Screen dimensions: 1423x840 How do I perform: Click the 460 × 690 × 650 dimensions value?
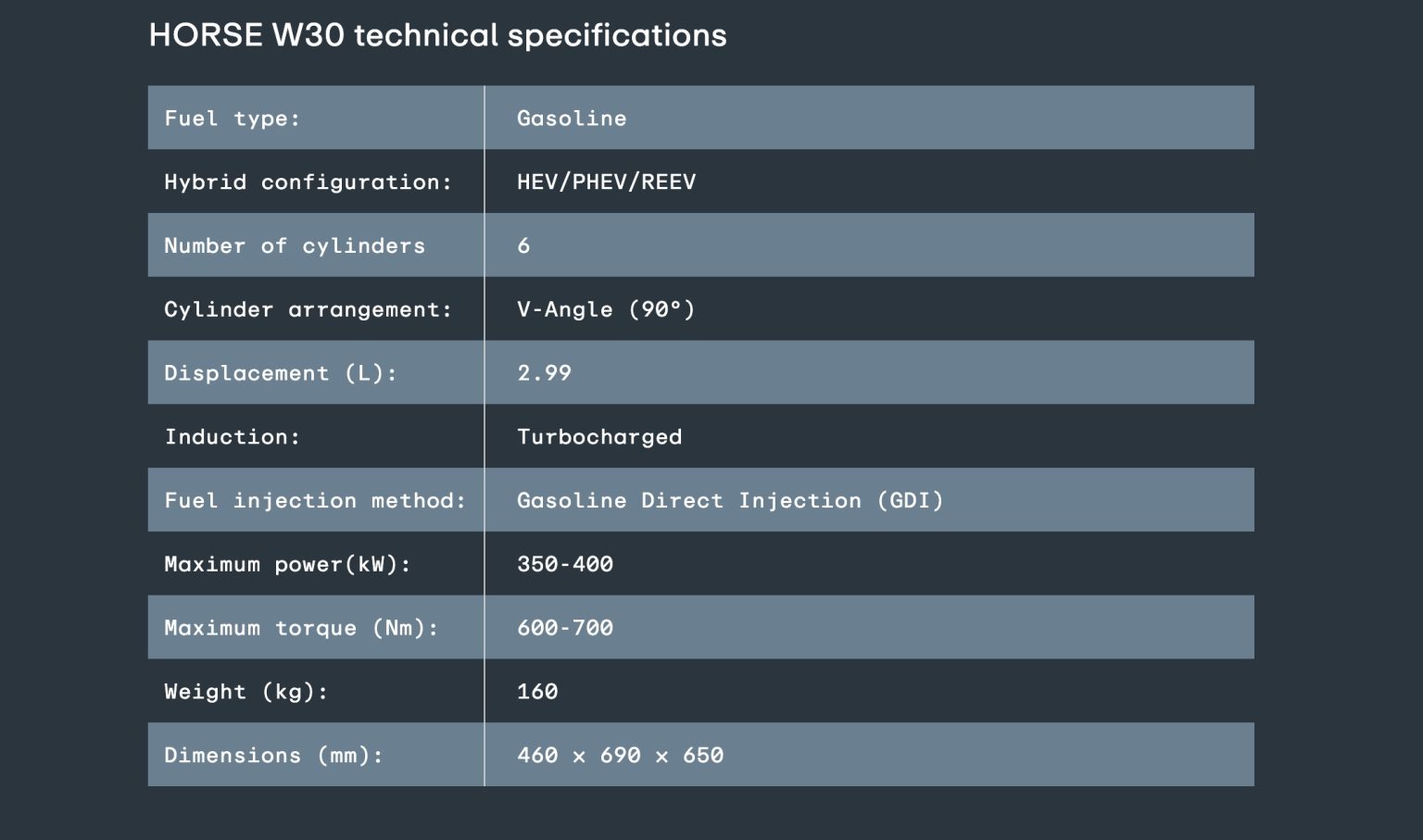pyautogui.click(x=620, y=755)
